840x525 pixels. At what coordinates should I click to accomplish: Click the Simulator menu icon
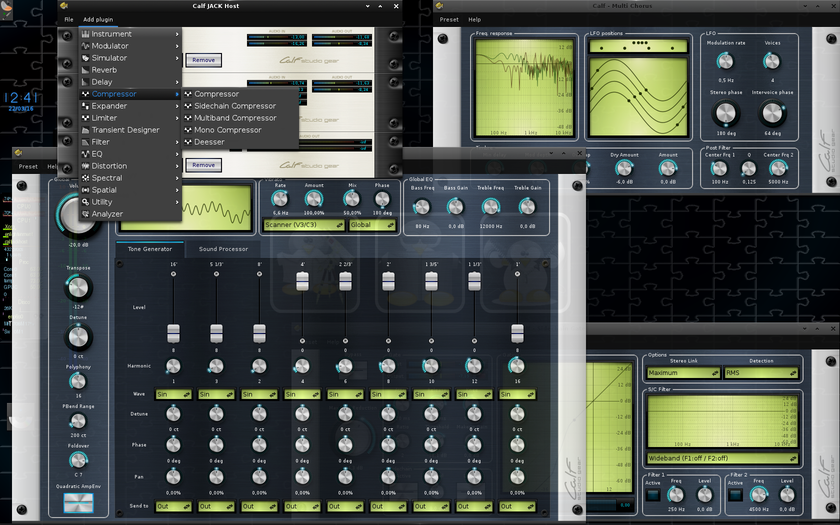pyautogui.click(x=85, y=58)
